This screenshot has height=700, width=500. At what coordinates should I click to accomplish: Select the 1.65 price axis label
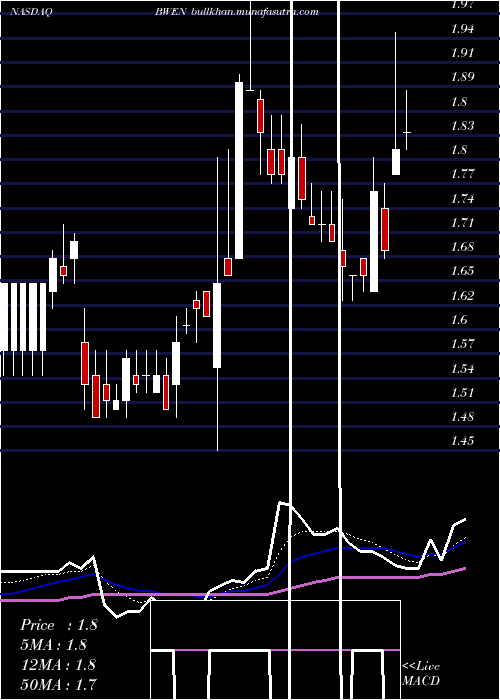(462, 271)
